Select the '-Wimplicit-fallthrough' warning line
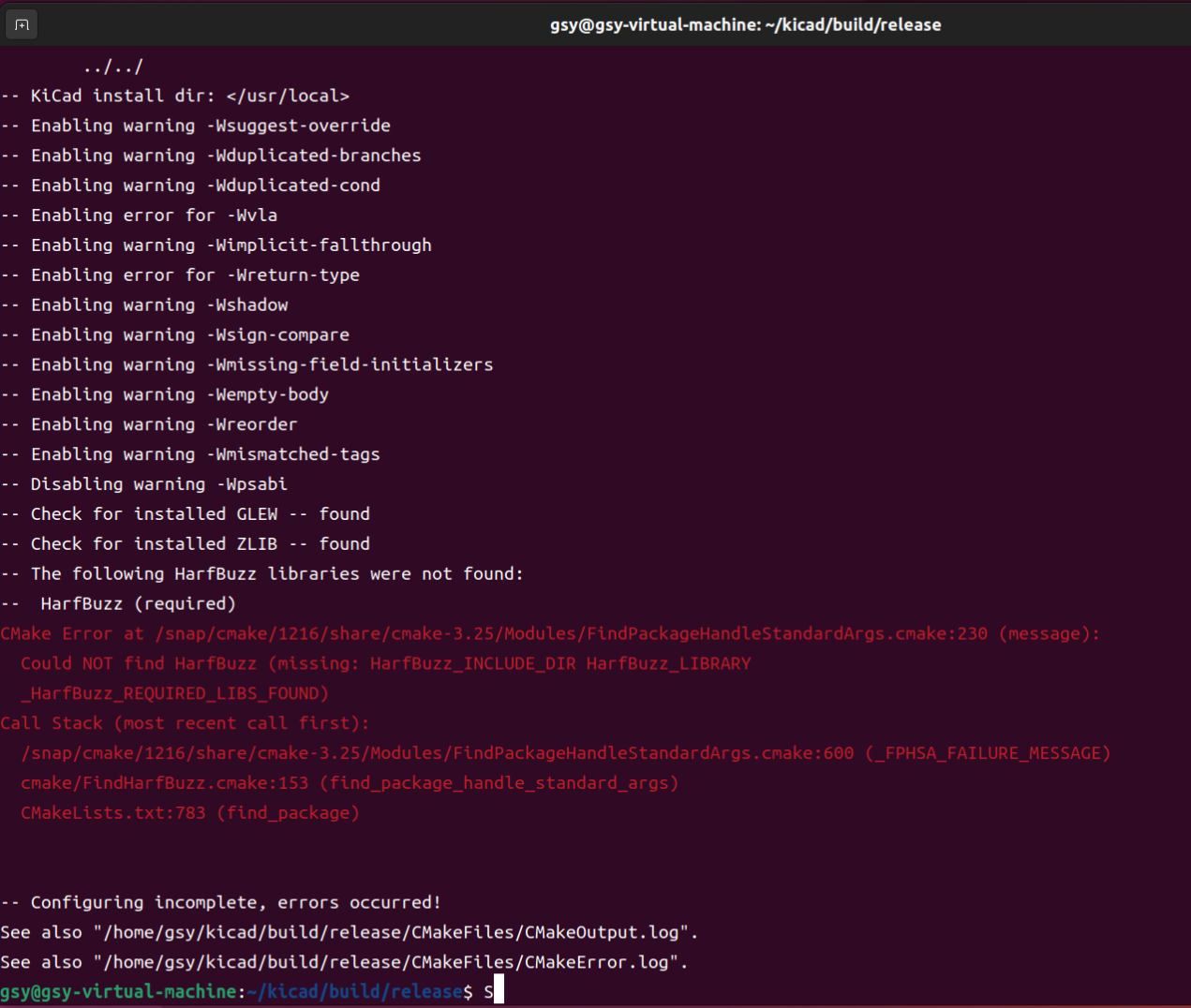 point(216,245)
